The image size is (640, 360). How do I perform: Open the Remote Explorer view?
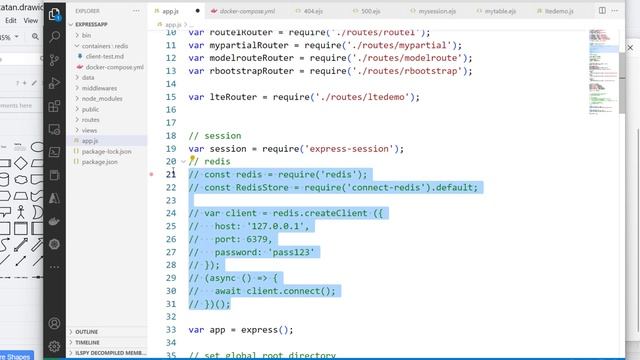(54, 129)
